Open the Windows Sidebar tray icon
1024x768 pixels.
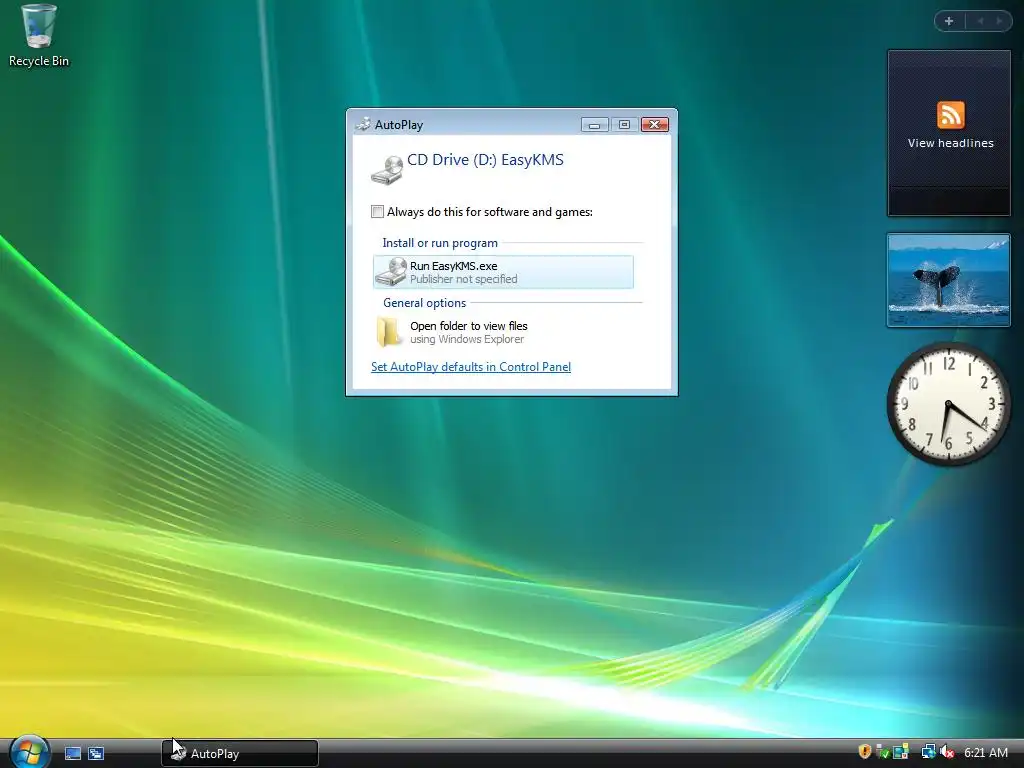pos(901,752)
